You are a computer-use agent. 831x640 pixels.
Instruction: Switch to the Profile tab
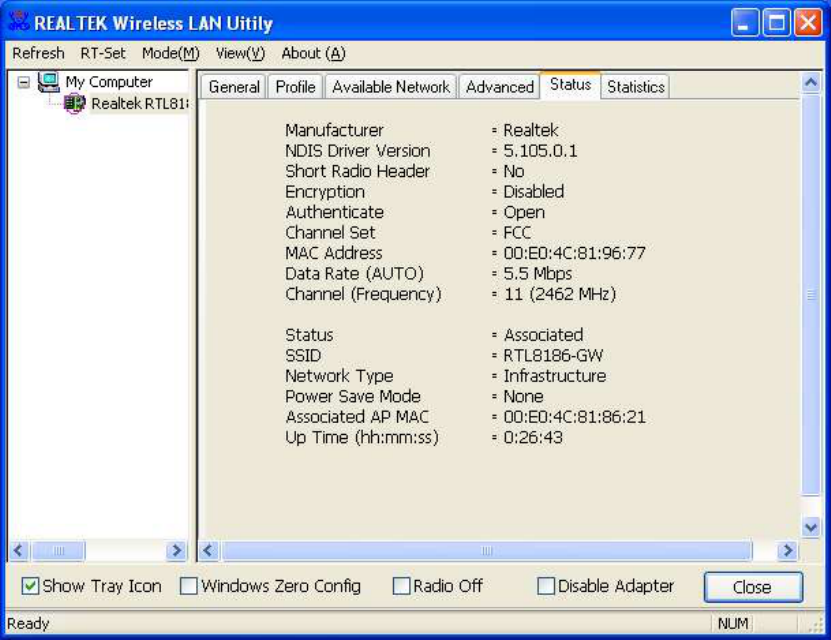pyautogui.click(x=295, y=86)
